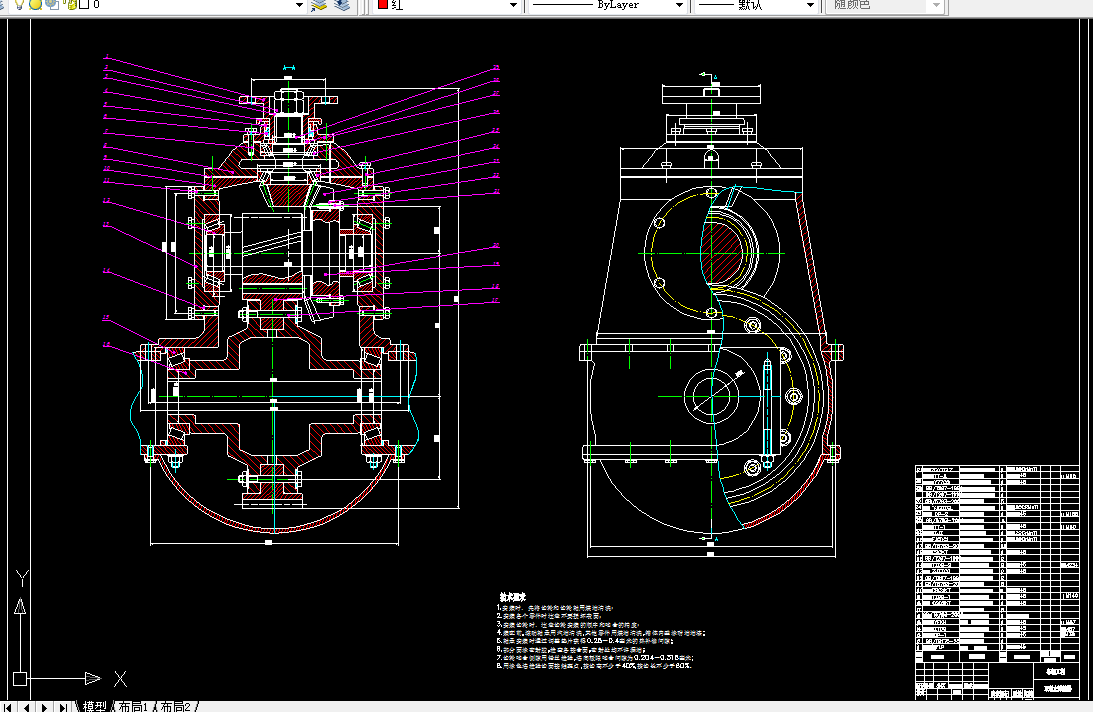
Task: Click the 默认 lineweight text
Action: pos(751,4)
